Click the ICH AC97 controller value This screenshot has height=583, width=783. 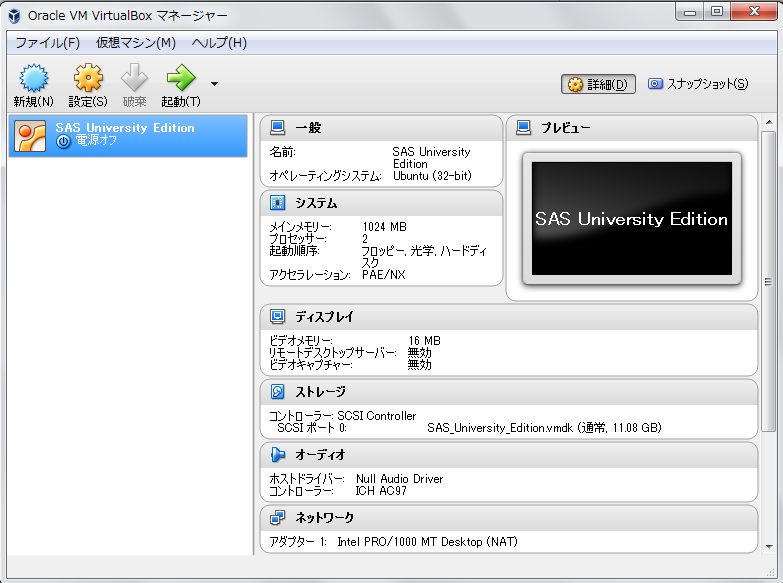point(381,491)
